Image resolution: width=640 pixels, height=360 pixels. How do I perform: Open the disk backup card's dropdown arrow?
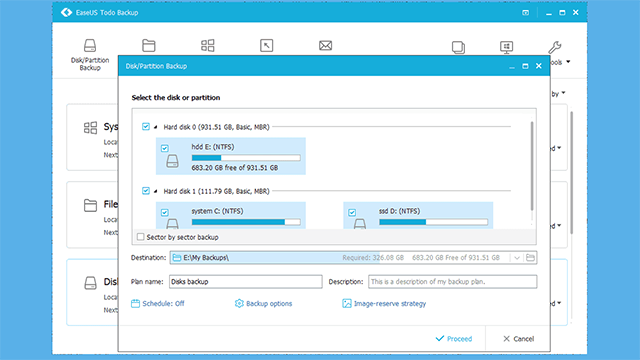tap(559, 303)
